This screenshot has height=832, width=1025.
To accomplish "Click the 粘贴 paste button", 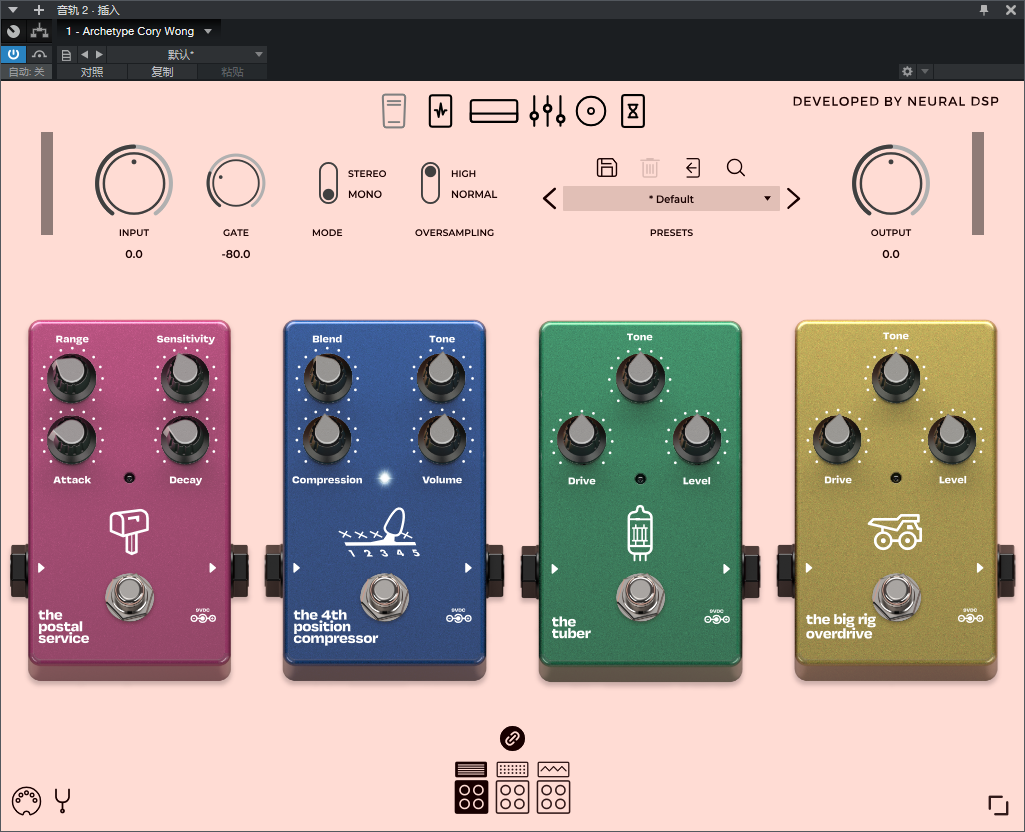I will pyautogui.click(x=232, y=72).
